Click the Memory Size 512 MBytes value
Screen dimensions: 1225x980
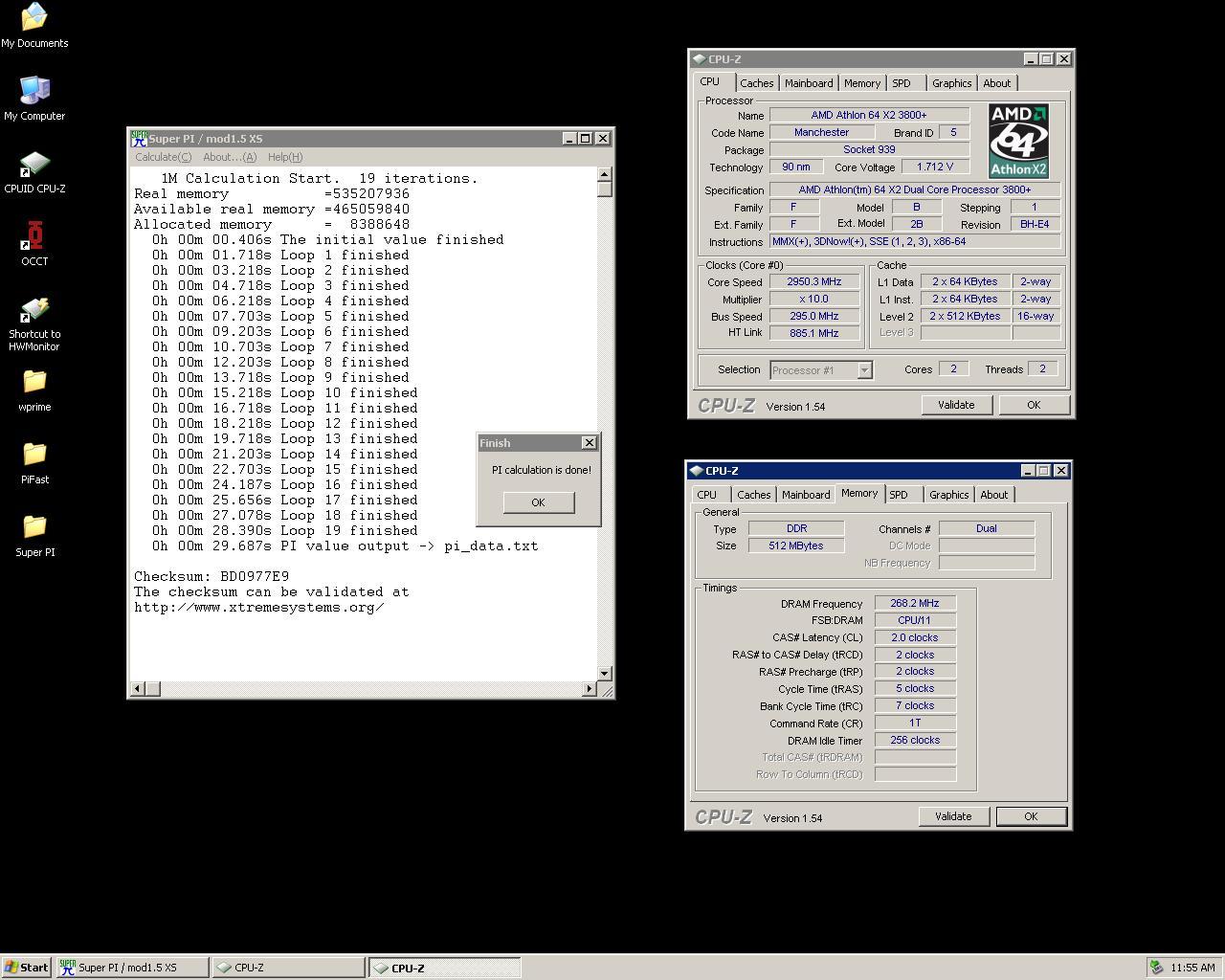pyautogui.click(x=796, y=546)
